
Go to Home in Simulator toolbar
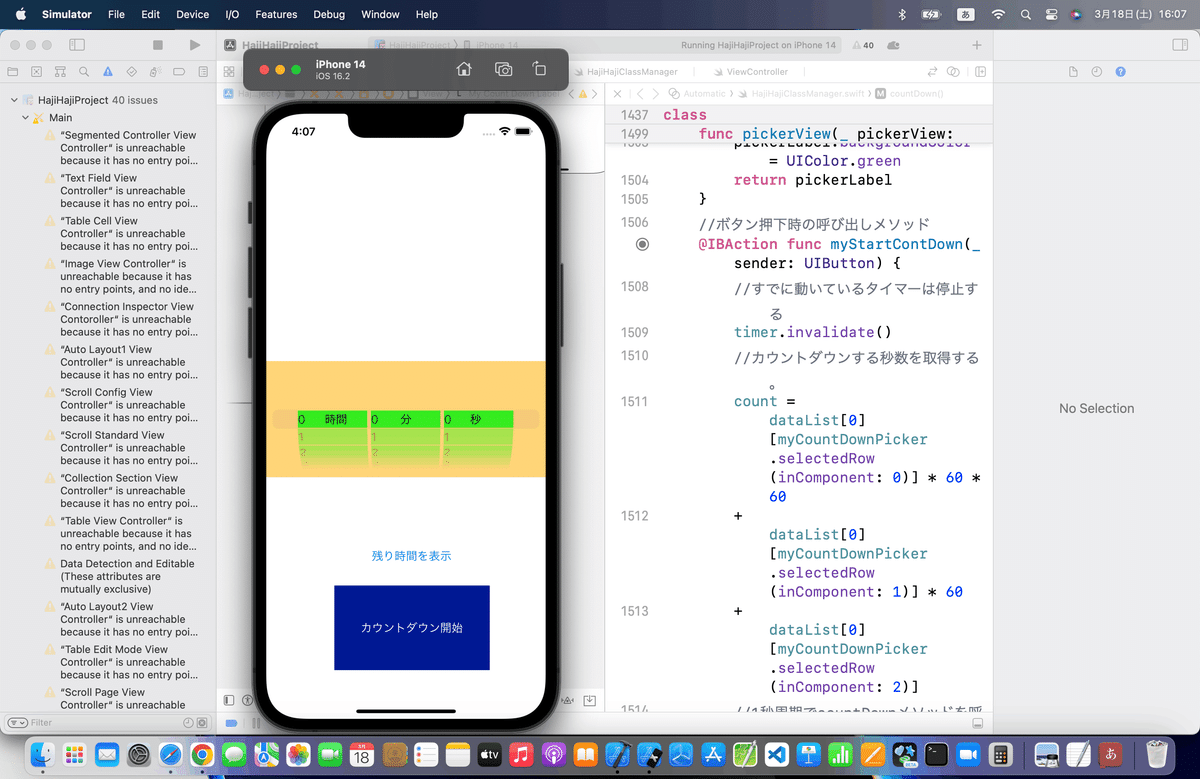tap(464, 69)
